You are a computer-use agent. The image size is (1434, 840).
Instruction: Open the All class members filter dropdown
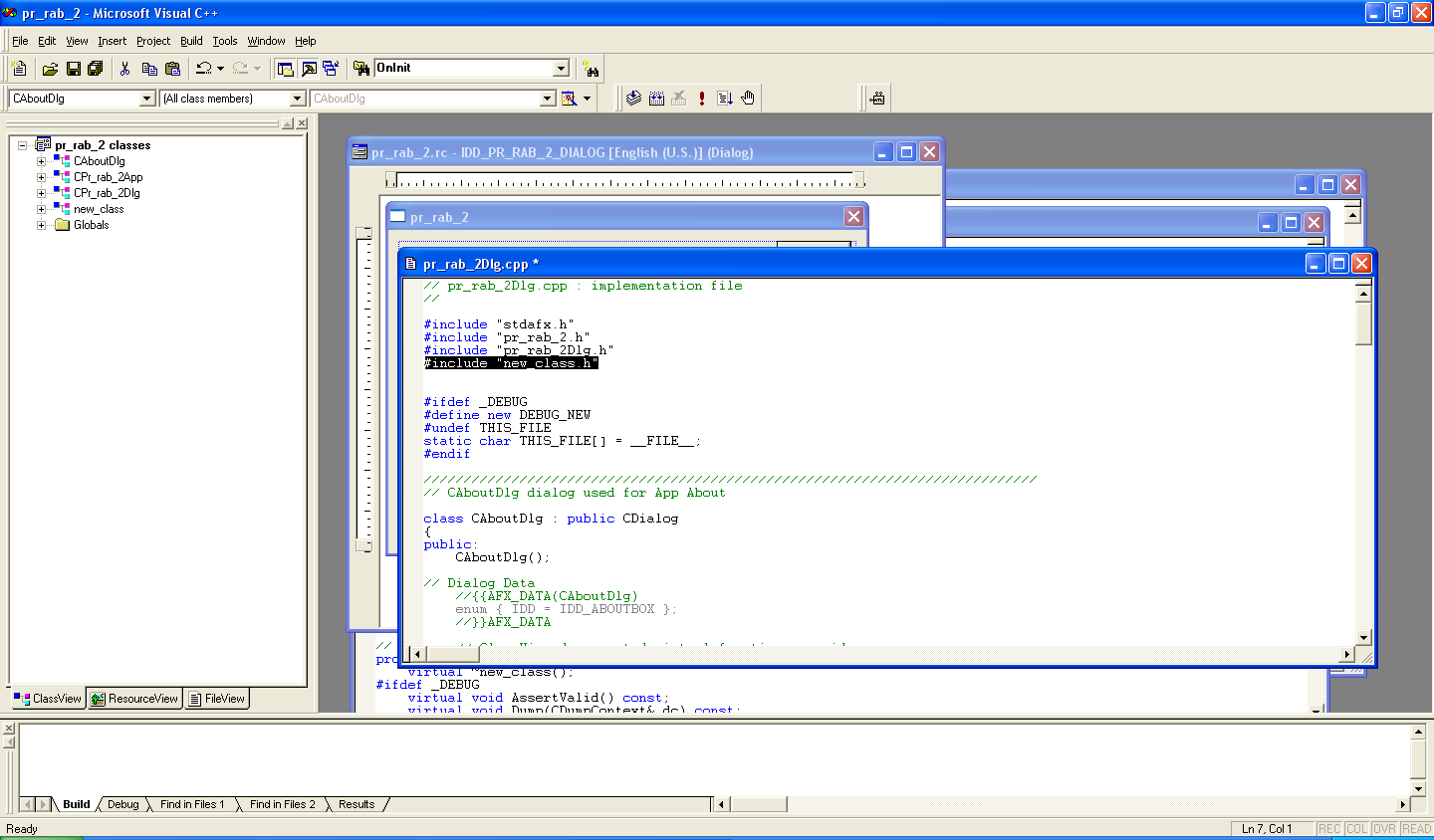[297, 99]
